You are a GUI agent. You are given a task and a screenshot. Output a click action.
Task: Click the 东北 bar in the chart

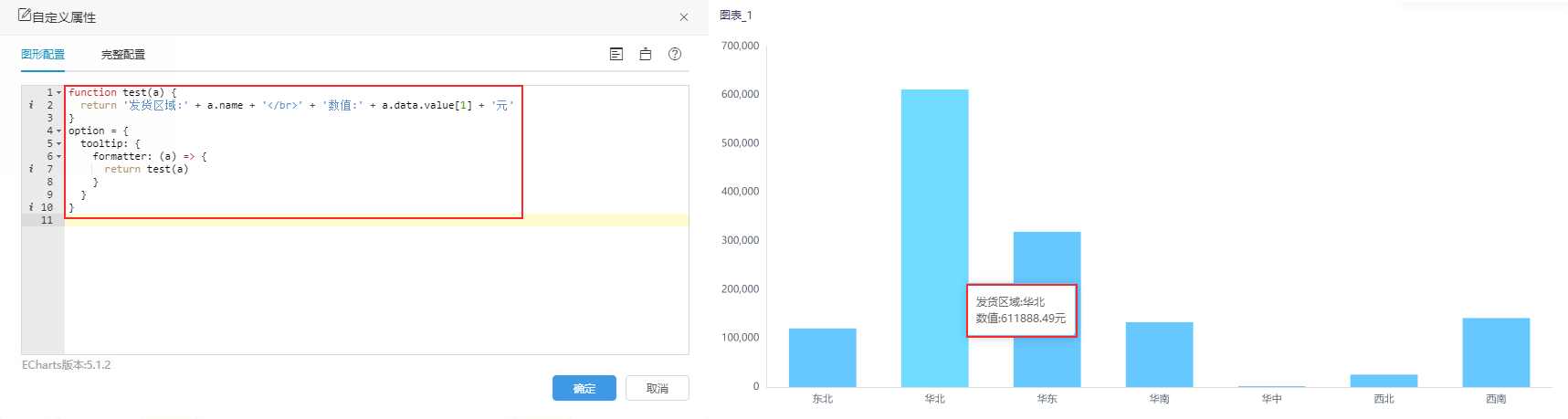click(x=823, y=358)
